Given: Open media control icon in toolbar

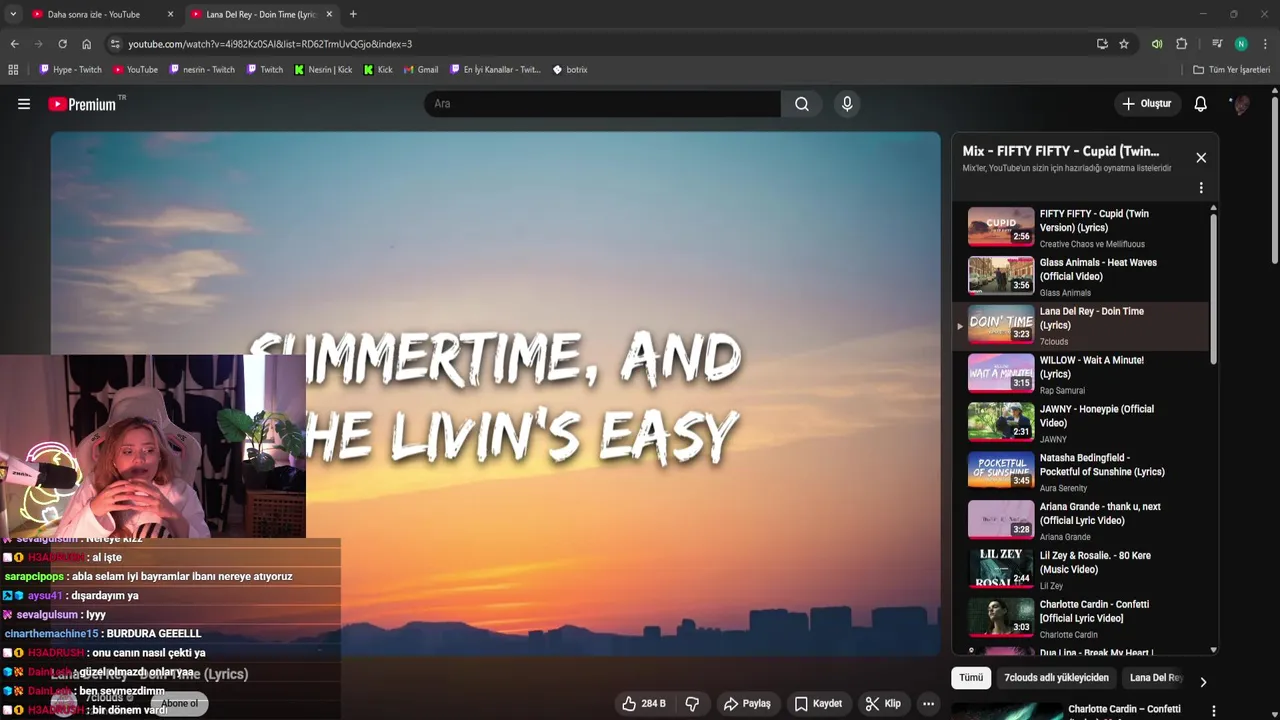Looking at the screenshot, I should click(1217, 44).
